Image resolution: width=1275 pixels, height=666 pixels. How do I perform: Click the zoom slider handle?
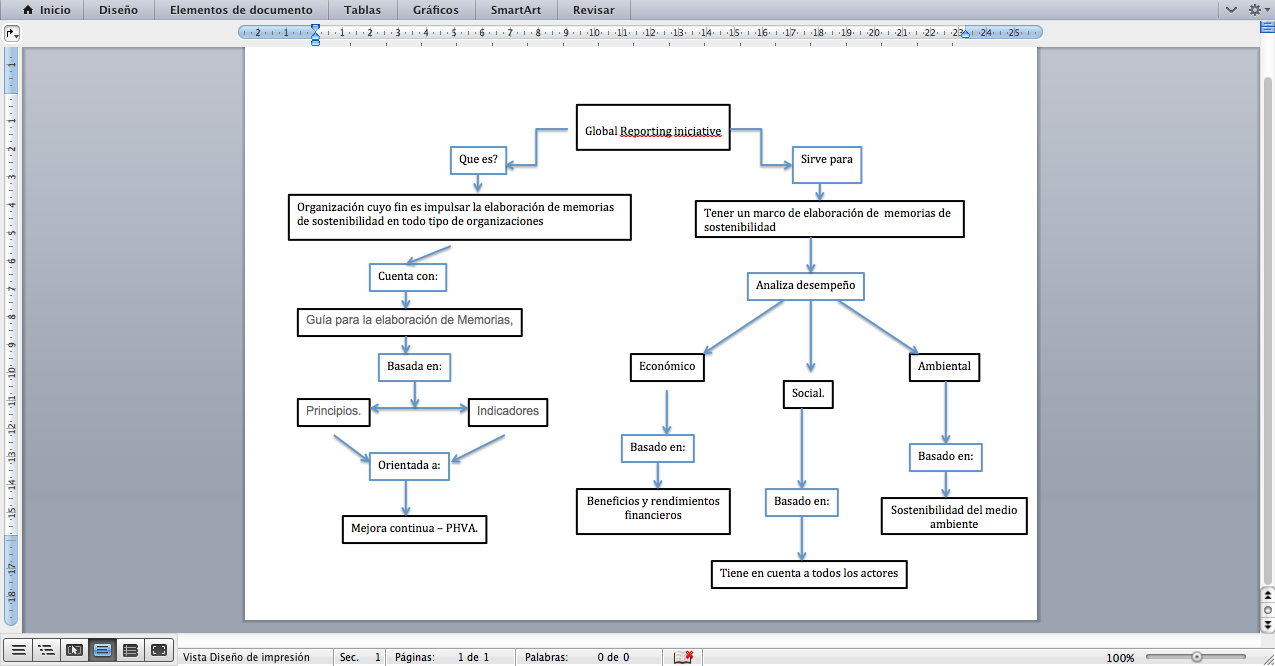1197,657
